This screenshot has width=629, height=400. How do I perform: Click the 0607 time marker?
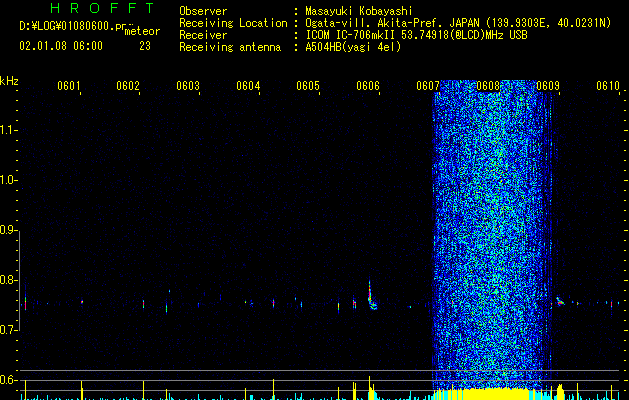[x=428, y=86]
